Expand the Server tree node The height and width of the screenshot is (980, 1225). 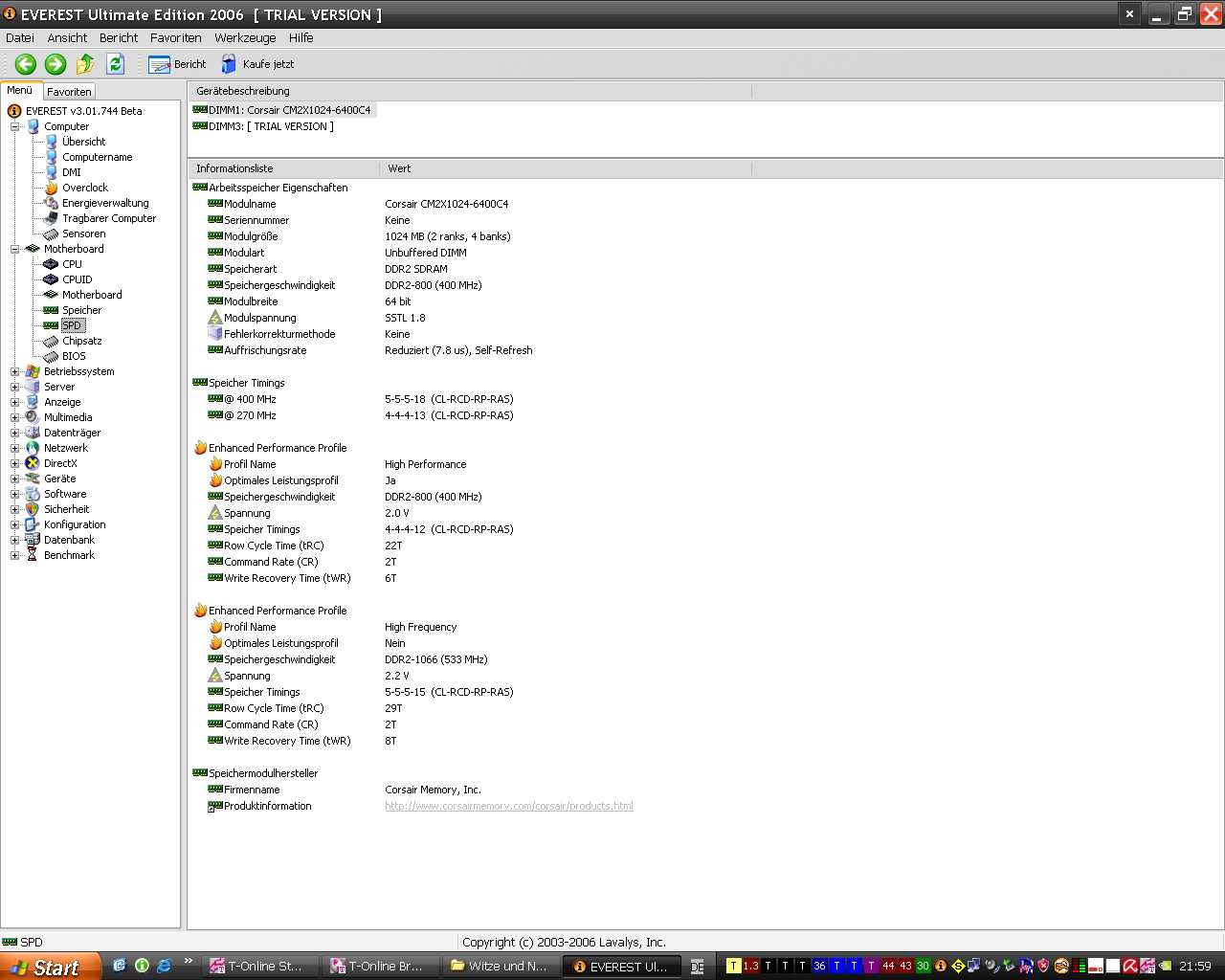[15, 387]
